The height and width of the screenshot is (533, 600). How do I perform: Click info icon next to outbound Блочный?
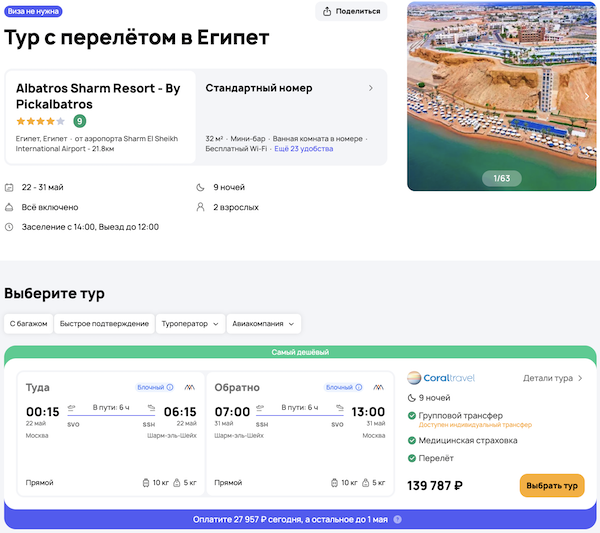pos(170,387)
